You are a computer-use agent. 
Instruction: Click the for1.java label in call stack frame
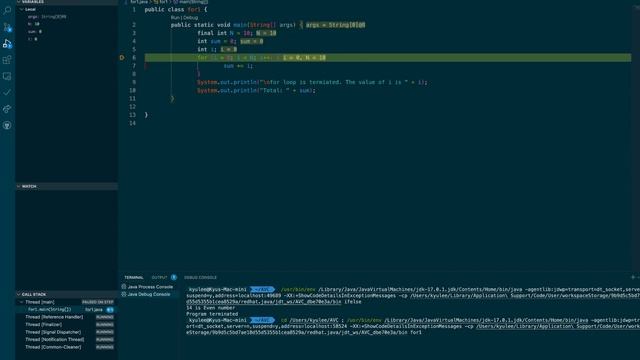(x=94, y=310)
